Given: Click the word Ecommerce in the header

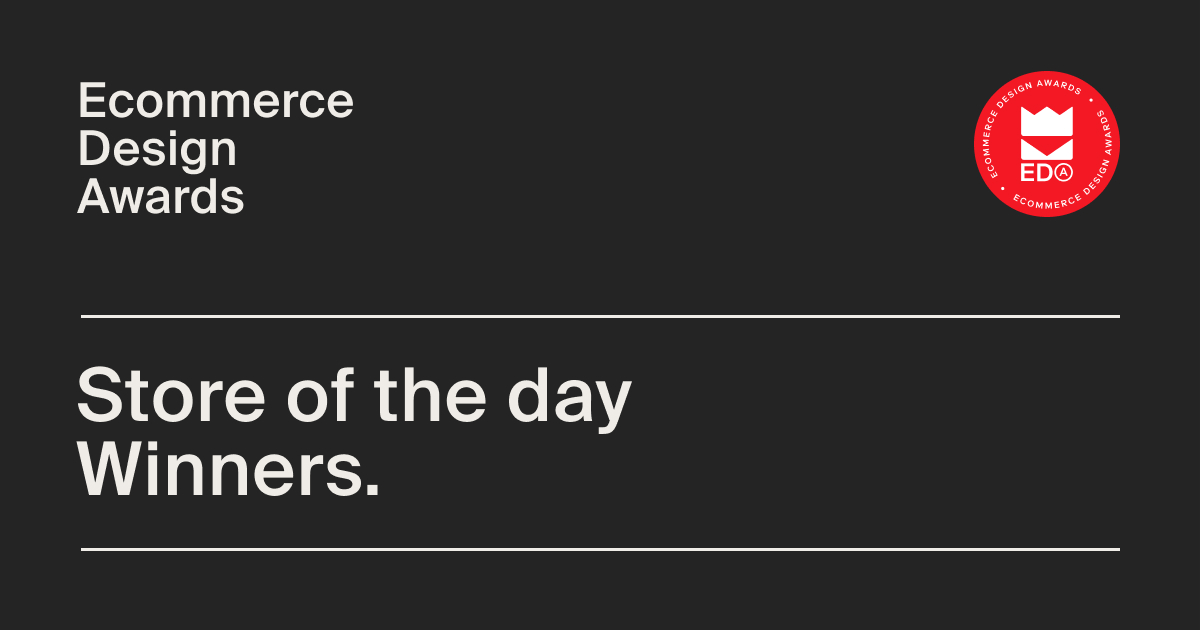Looking at the screenshot, I should point(215,101).
